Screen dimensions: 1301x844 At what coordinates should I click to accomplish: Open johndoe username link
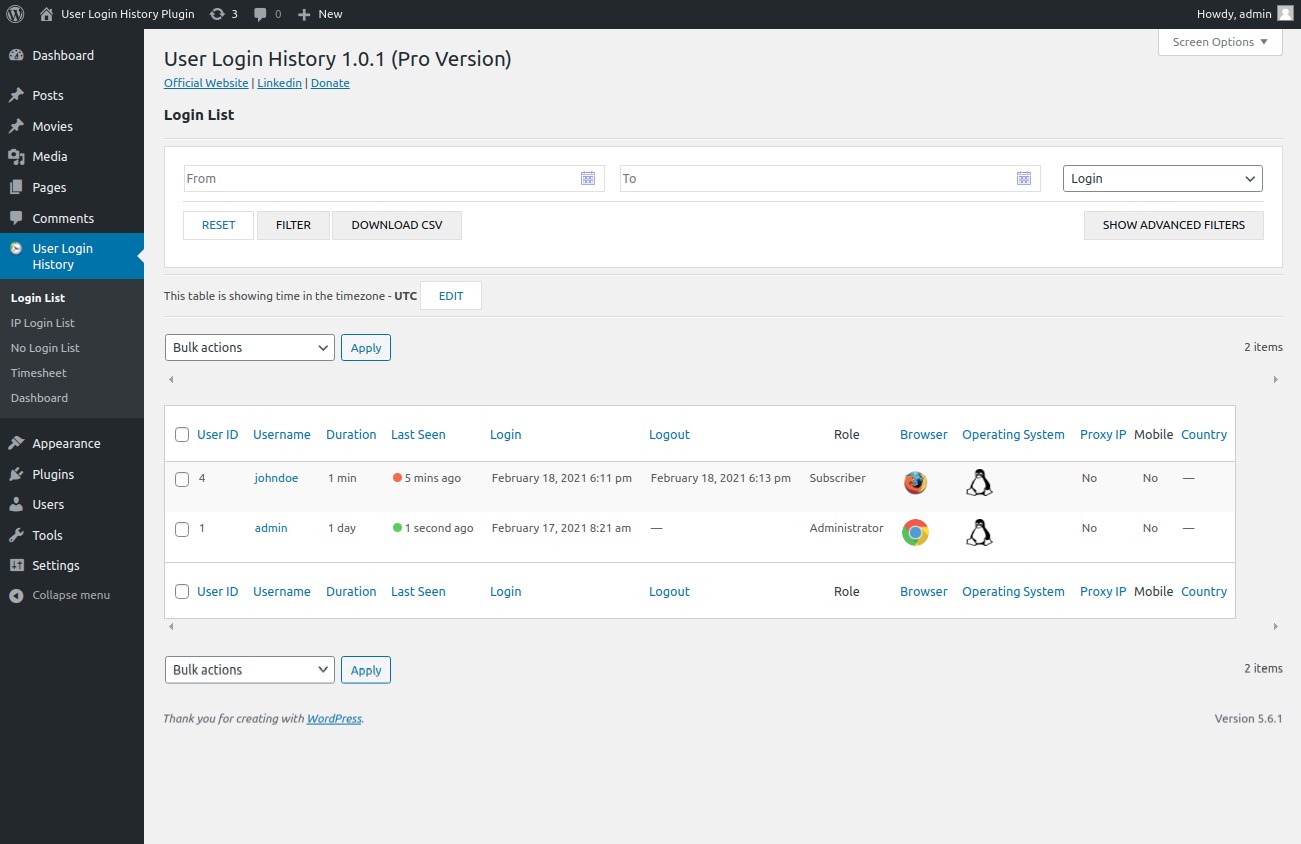[276, 478]
